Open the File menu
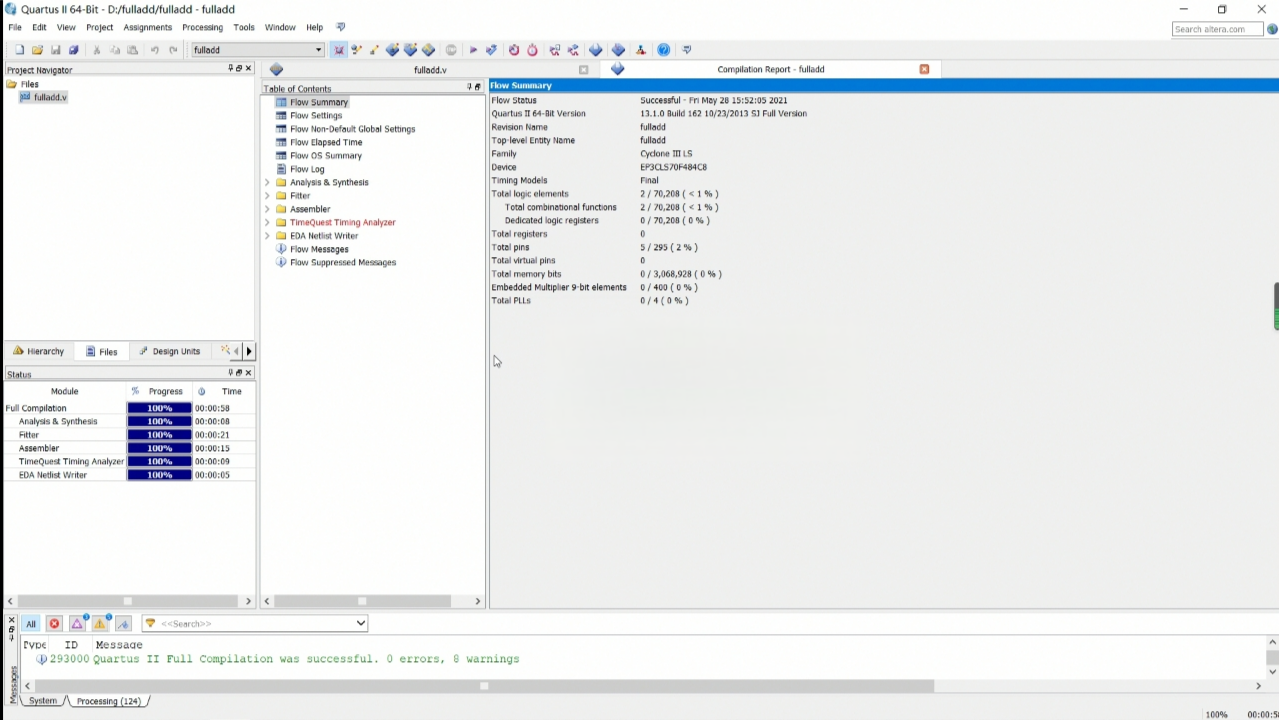Image resolution: width=1279 pixels, height=720 pixels. tap(15, 28)
